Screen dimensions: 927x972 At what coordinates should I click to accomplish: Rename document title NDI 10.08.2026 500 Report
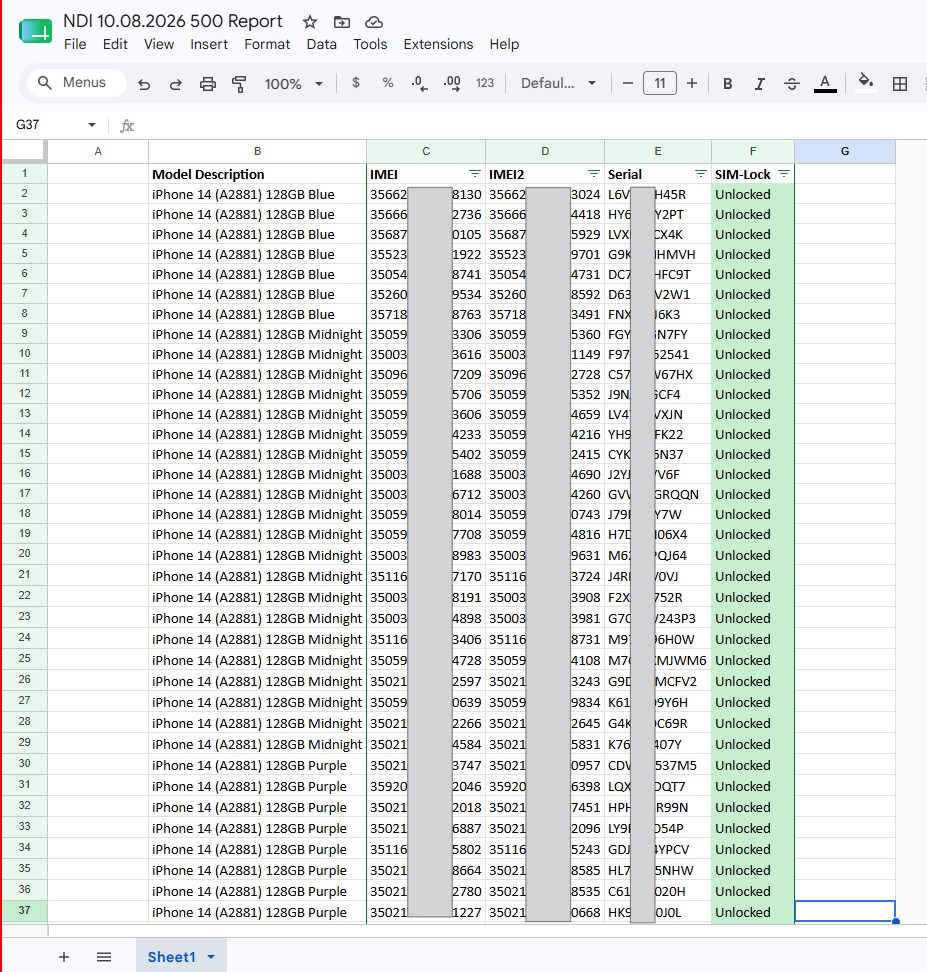(172, 21)
